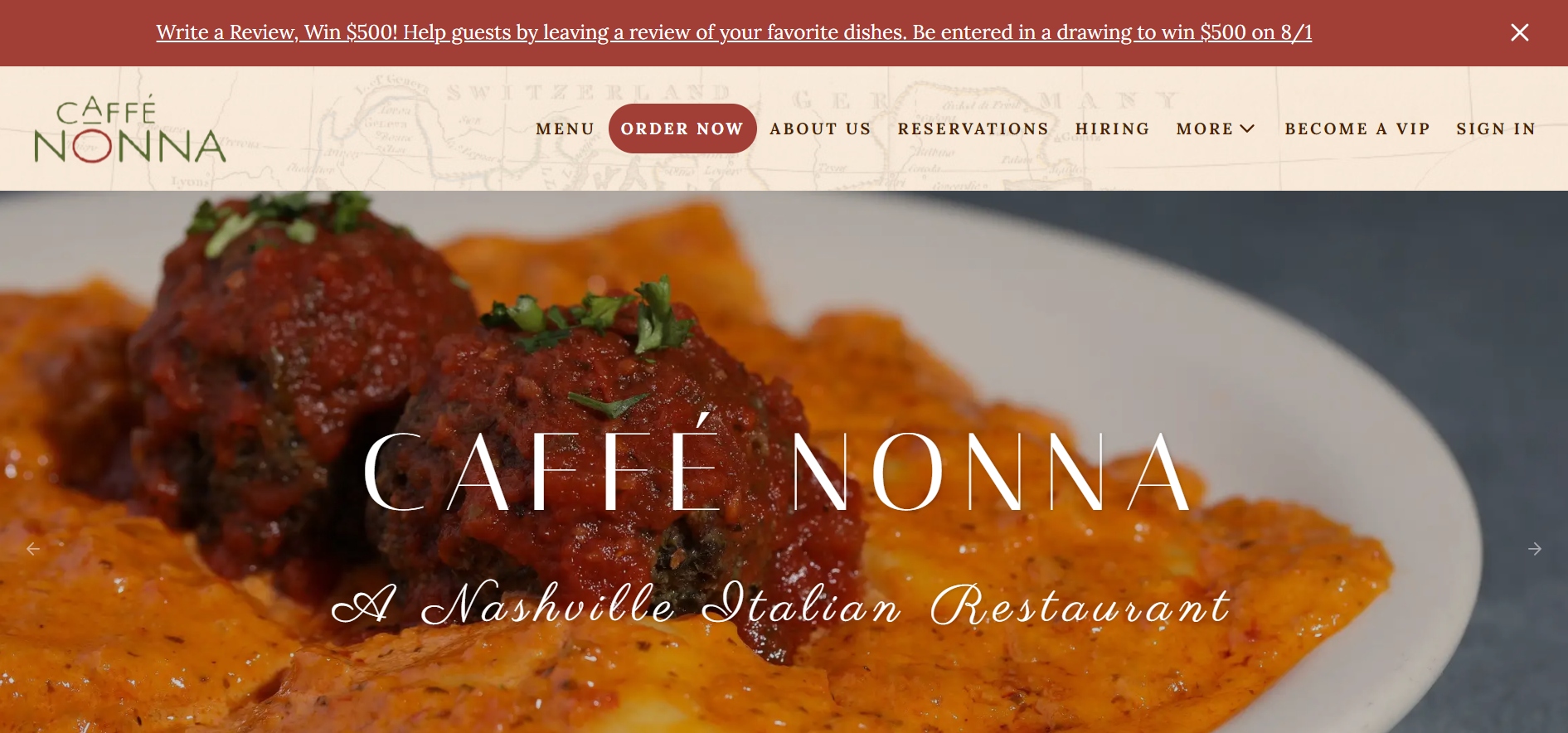Click the Caffé Nonna logo
1568x733 pixels.
(x=130, y=129)
